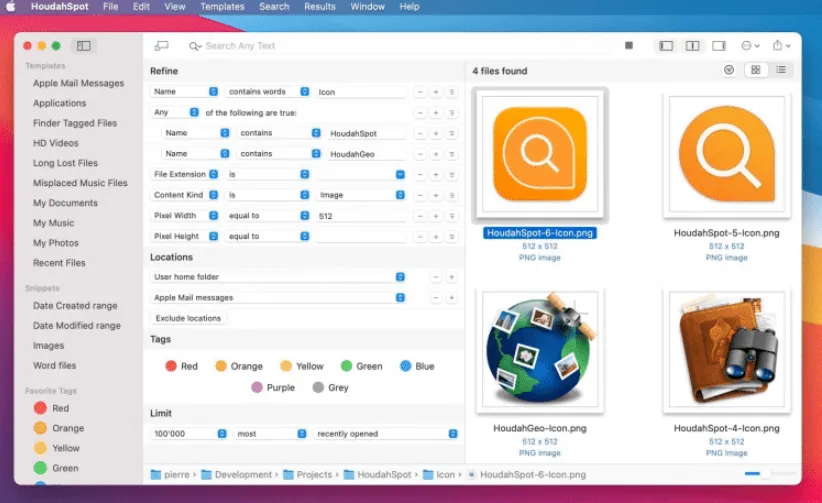
Task: Show the right pane layout icon
Action: 719,46
